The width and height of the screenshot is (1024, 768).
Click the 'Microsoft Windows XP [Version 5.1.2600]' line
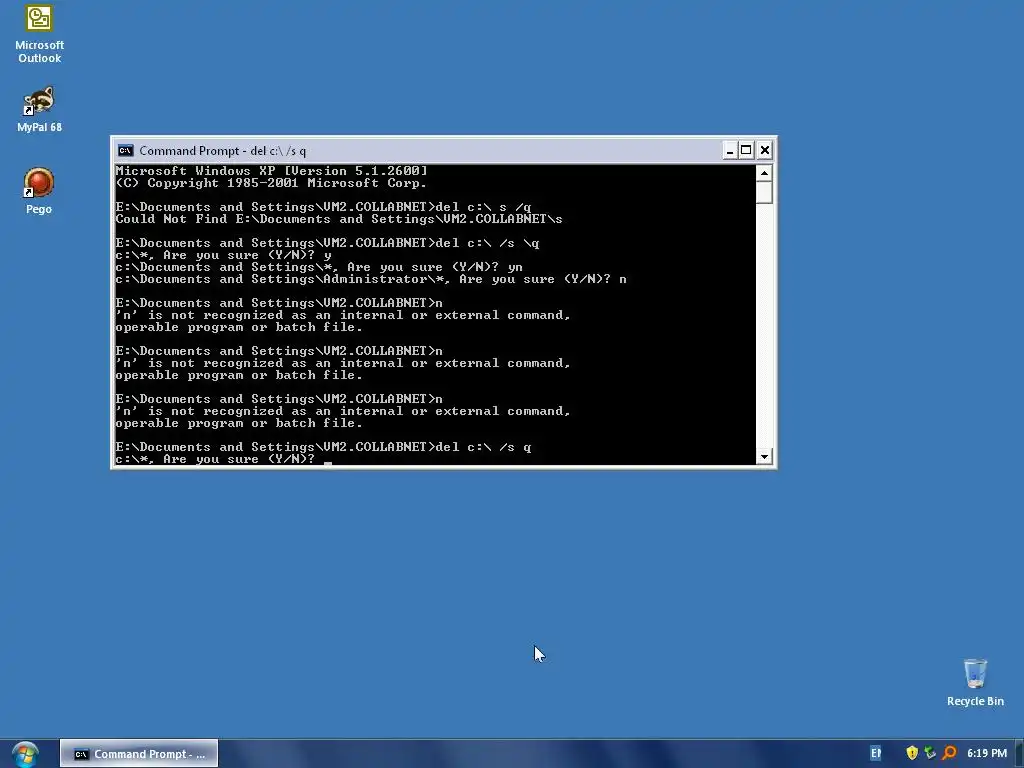271,171
